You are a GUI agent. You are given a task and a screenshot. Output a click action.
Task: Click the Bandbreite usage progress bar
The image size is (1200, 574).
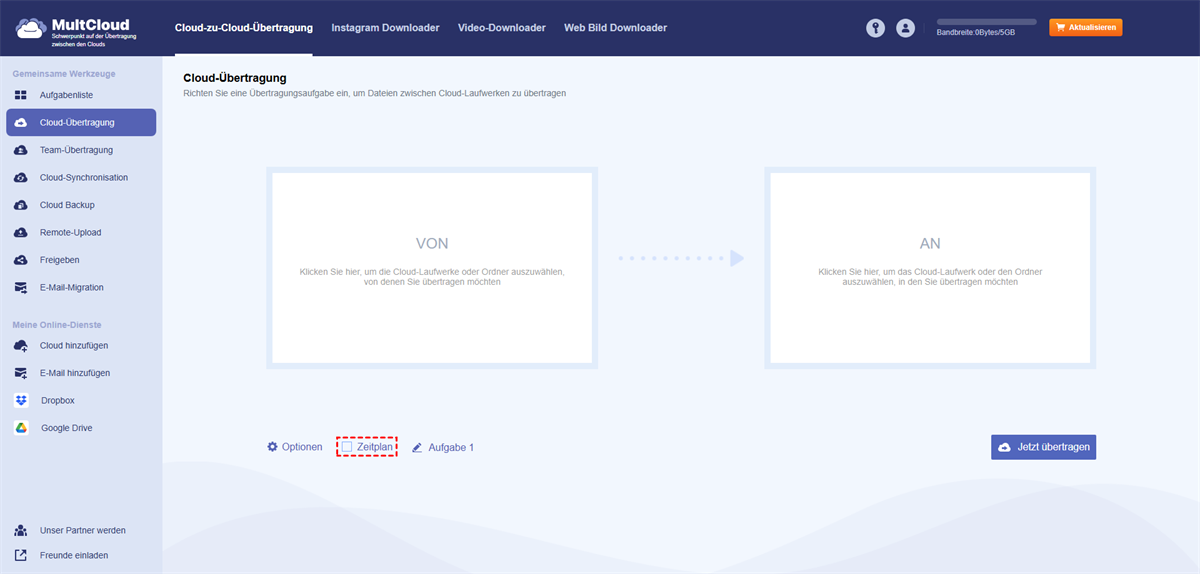point(986,22)
